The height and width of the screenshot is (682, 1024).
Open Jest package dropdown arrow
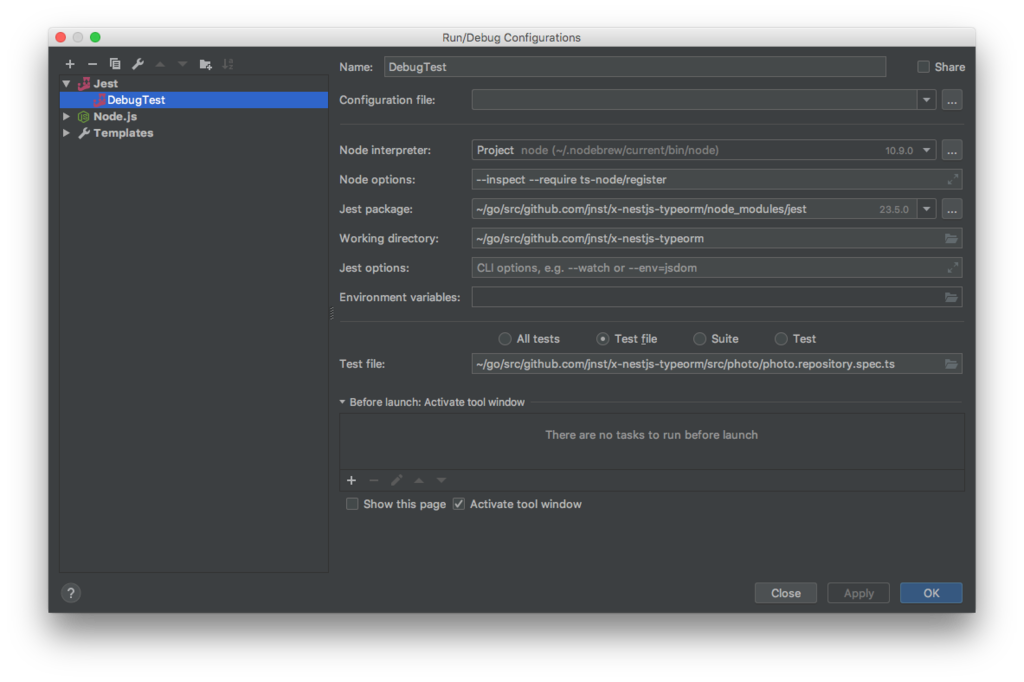coord(926,209)
